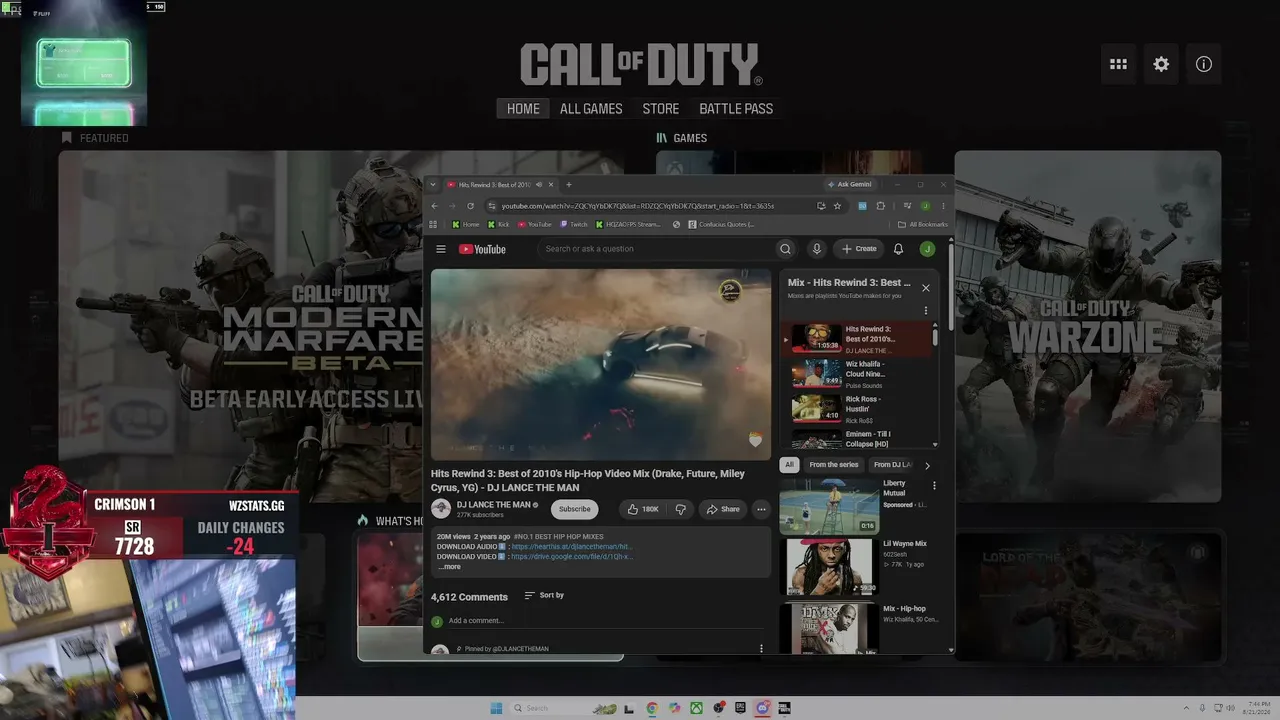
Task: Subscribe to DJ LANCE THE MAN
Action: 575,509
